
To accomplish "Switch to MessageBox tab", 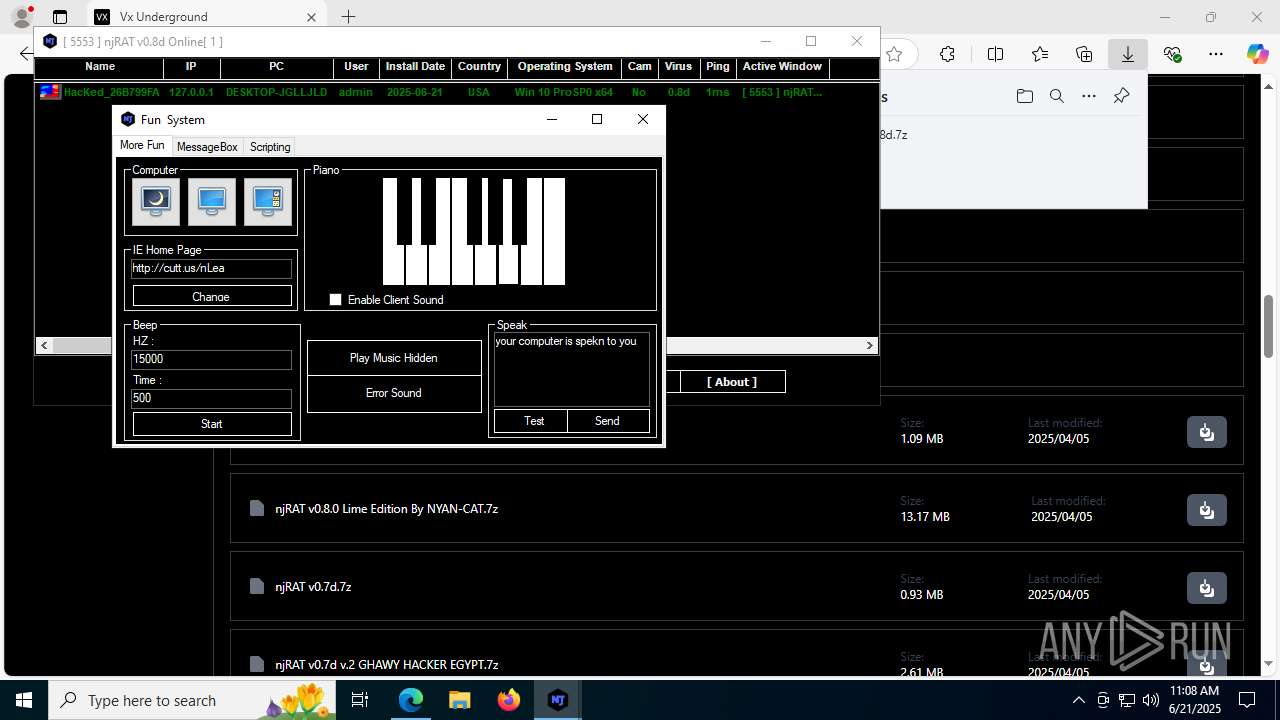I will point(207,146).
